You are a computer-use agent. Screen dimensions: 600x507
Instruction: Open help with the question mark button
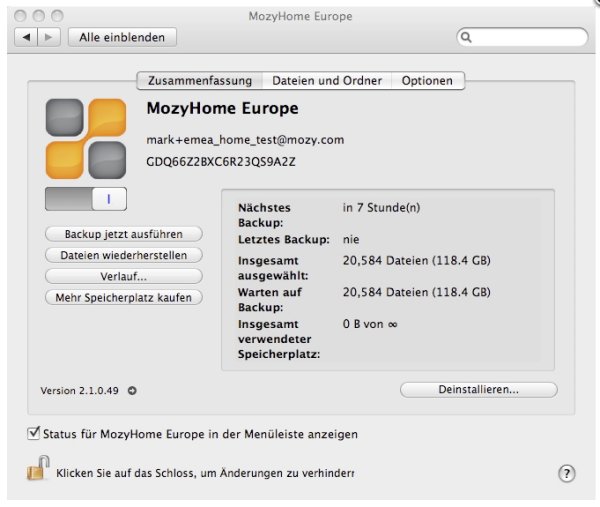566,473
